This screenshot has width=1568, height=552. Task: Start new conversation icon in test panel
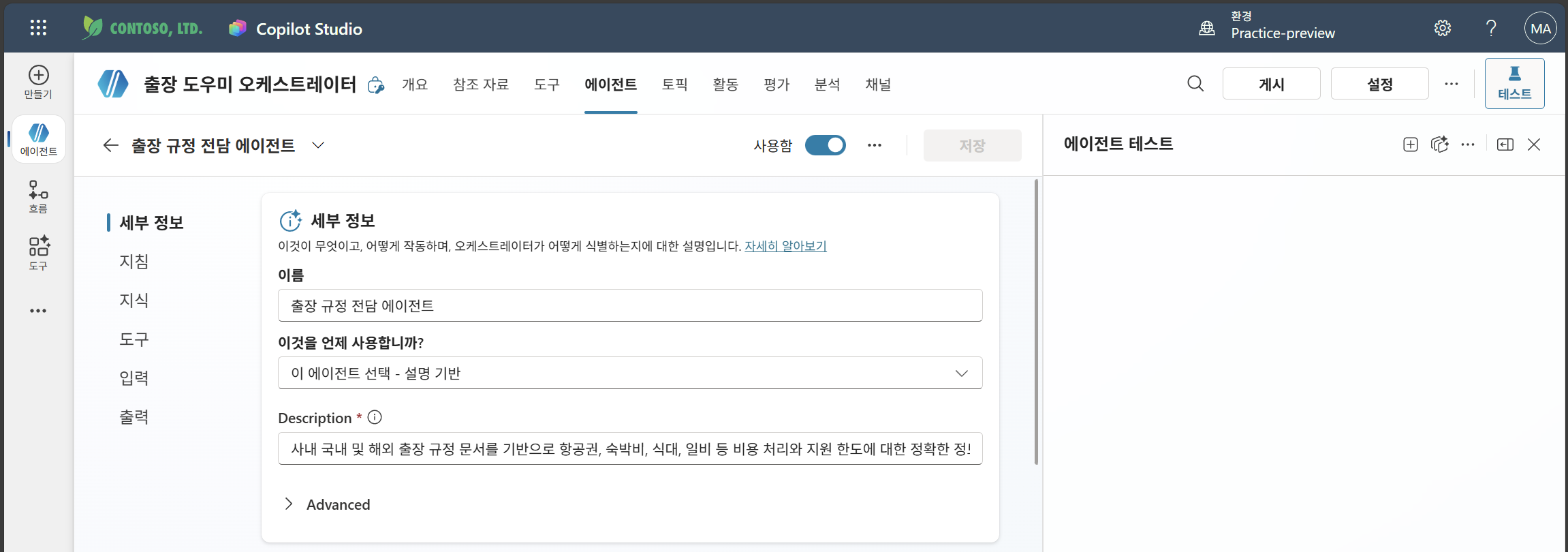coord(1411,144)
